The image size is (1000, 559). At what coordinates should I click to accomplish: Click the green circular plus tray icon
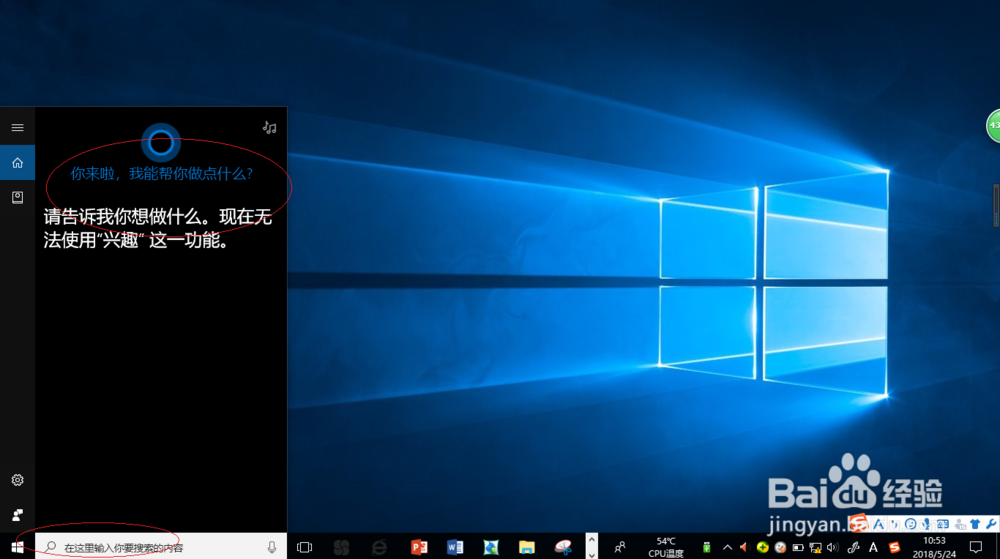763,547
